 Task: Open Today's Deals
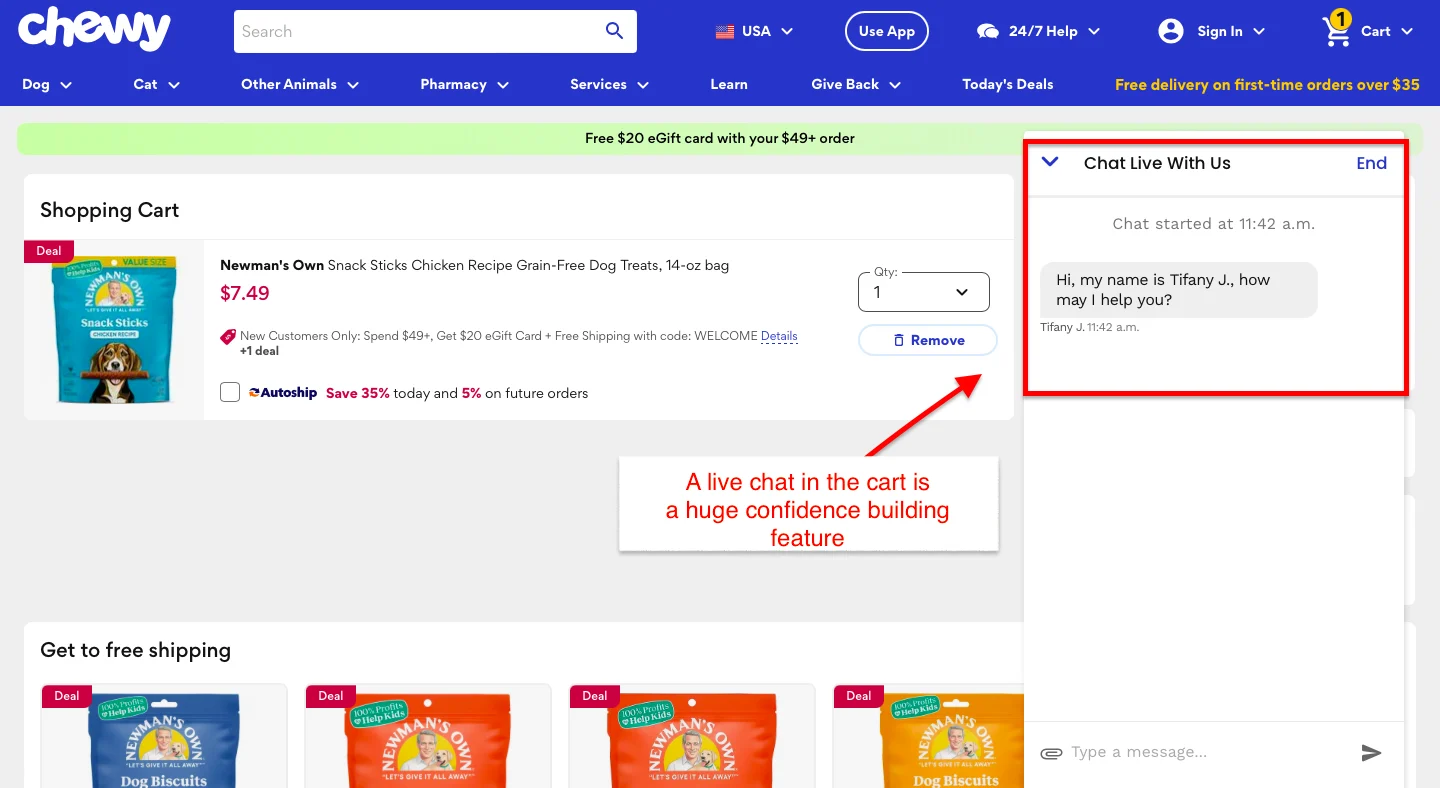pyautogui.click(x=1008, y=84)
